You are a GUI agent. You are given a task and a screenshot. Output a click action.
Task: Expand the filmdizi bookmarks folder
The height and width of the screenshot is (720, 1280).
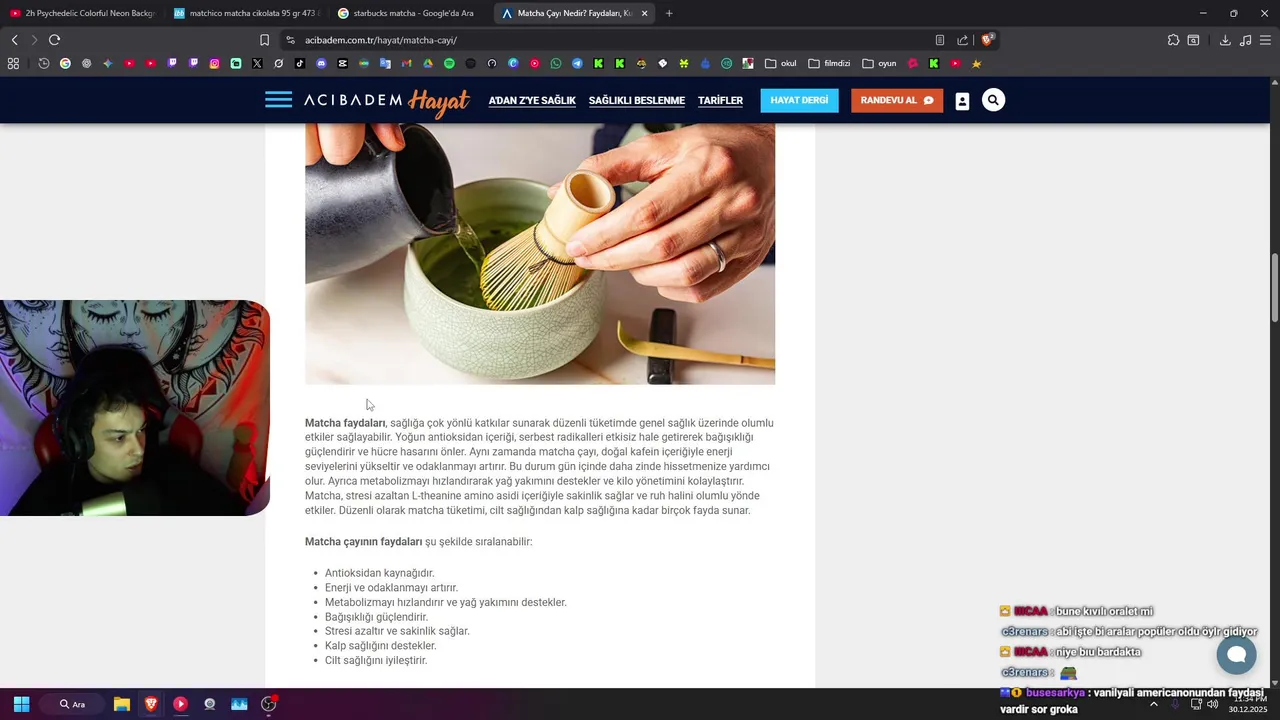[x=829, y=63]
